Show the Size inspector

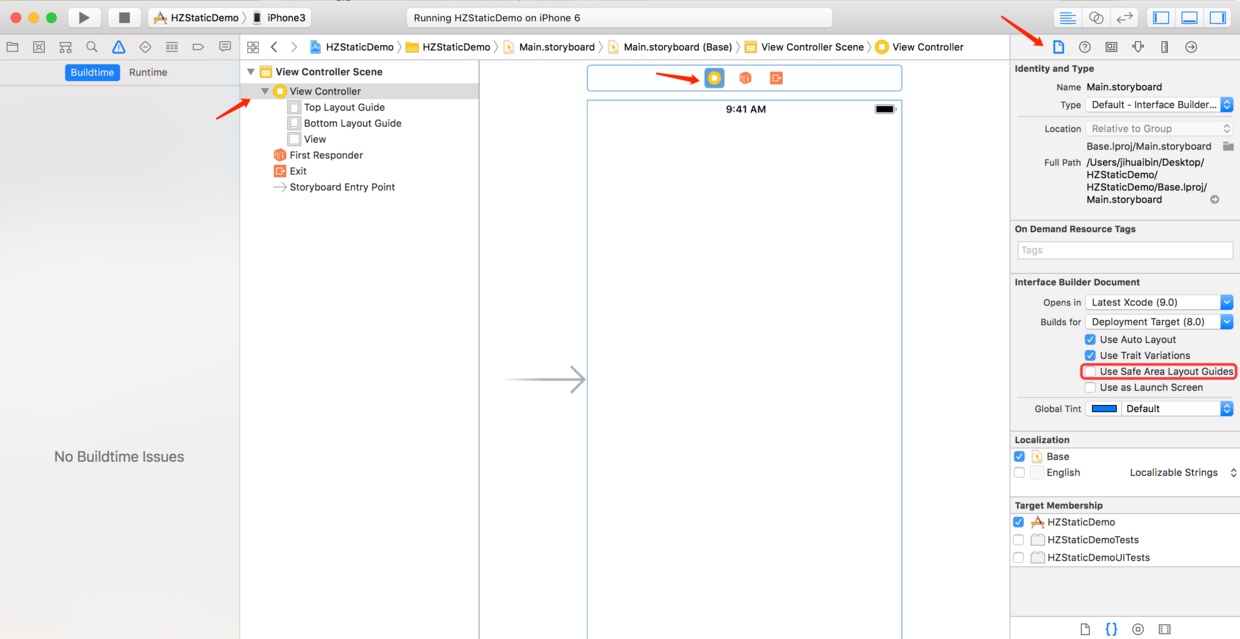tap(1164, 47)
